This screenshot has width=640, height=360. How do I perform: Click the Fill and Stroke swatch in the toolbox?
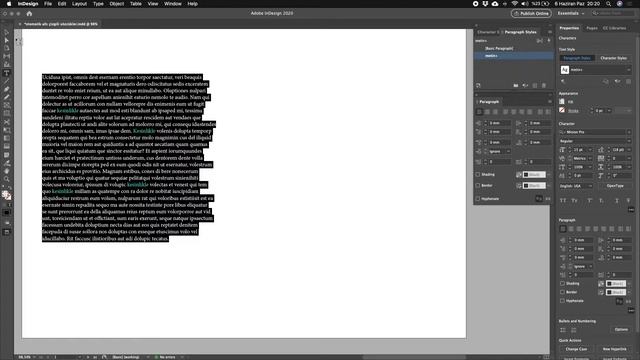(x=6, y=196)
